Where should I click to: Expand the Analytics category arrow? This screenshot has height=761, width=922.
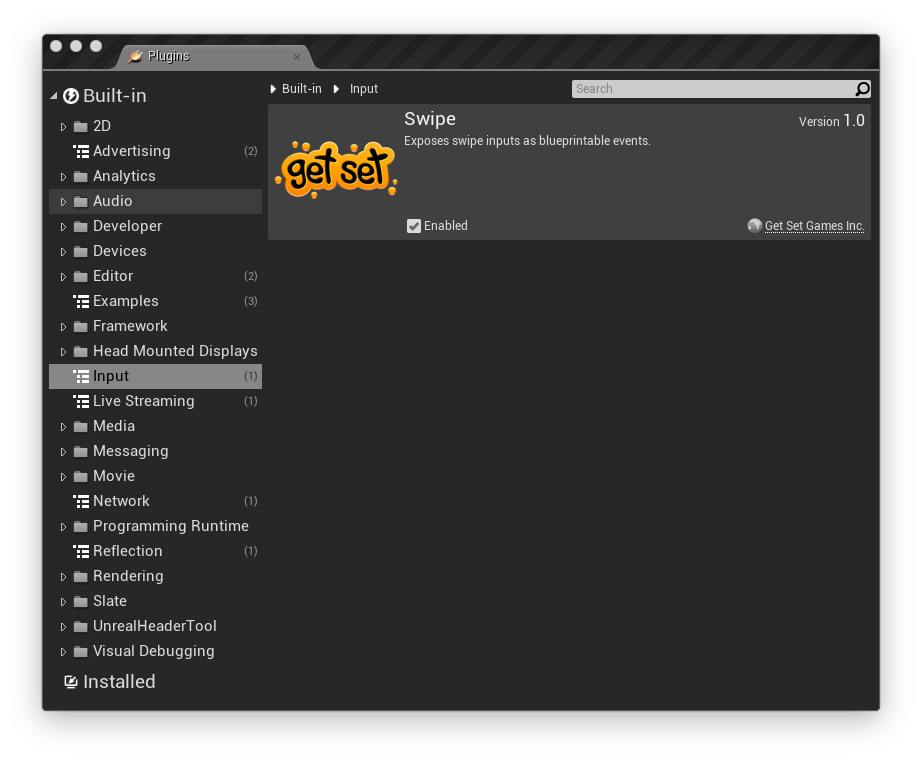click(x=63, y=176)
